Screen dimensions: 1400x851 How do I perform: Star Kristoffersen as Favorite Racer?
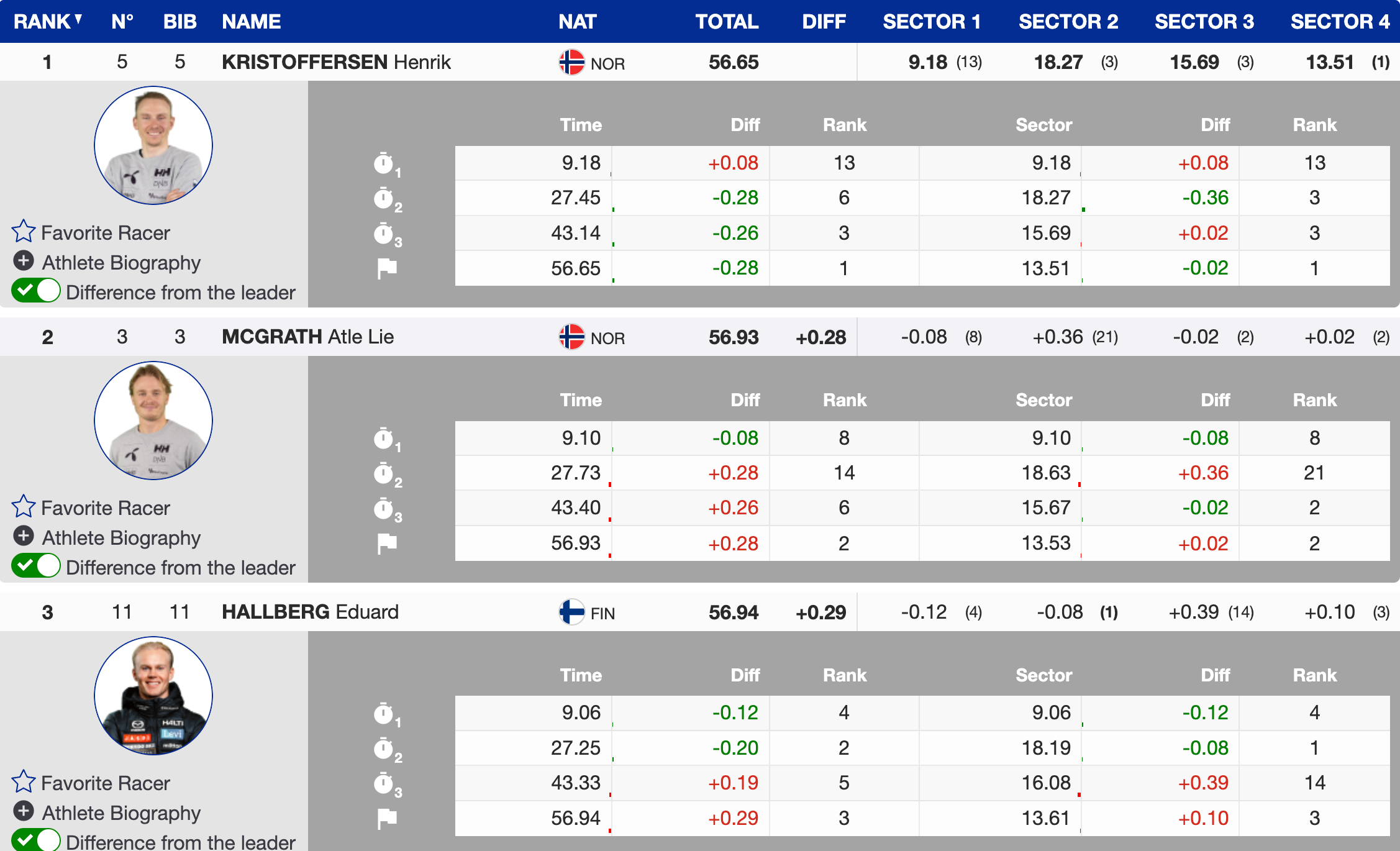pyautogui.click(x=24, y=231)
